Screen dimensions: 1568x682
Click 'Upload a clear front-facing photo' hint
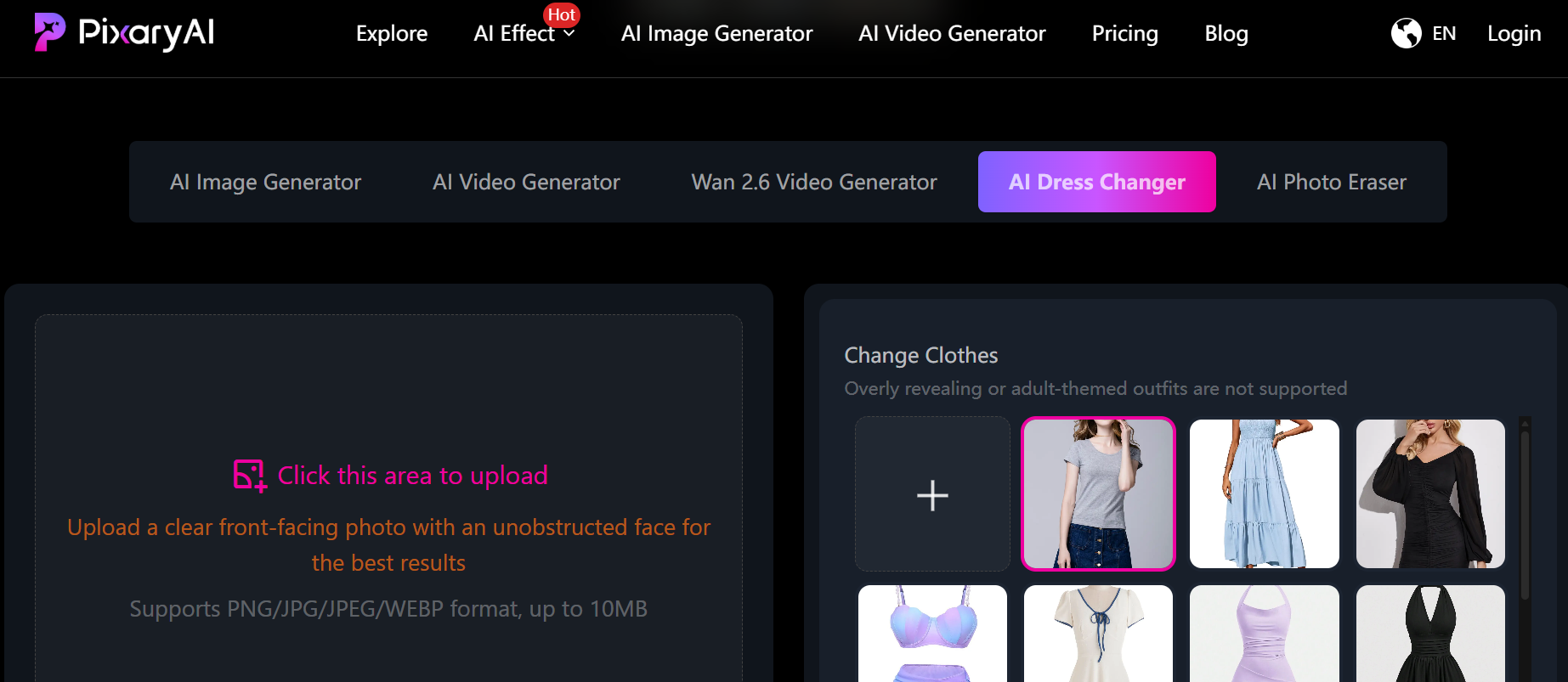pos(388,544)
